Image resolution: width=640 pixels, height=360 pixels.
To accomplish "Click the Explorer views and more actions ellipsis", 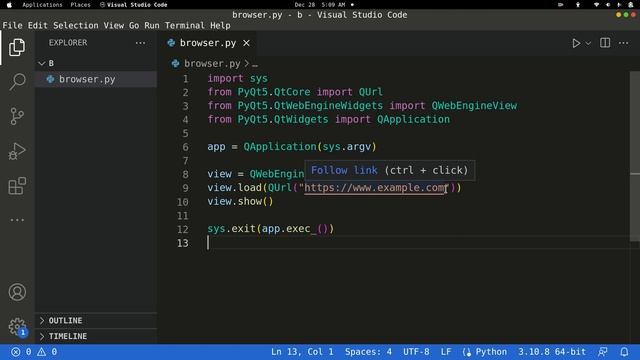I will (x=140, y=43).
